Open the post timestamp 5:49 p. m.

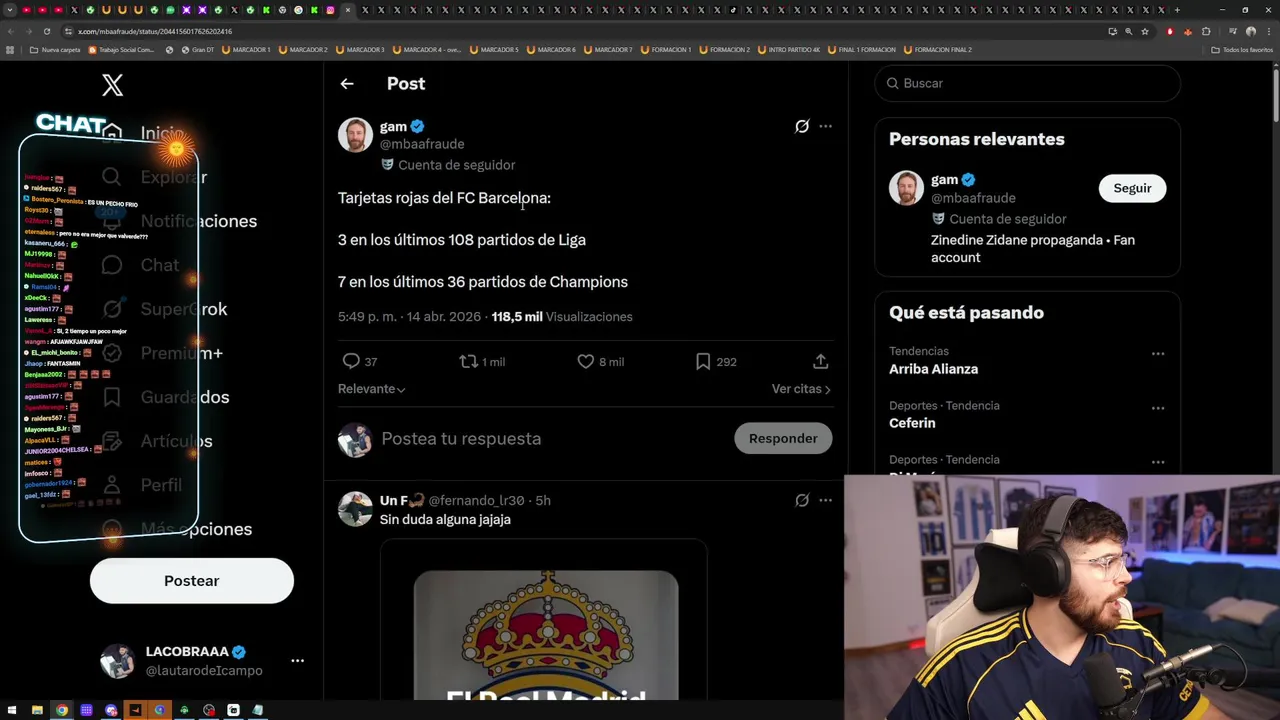coord(367,317)
